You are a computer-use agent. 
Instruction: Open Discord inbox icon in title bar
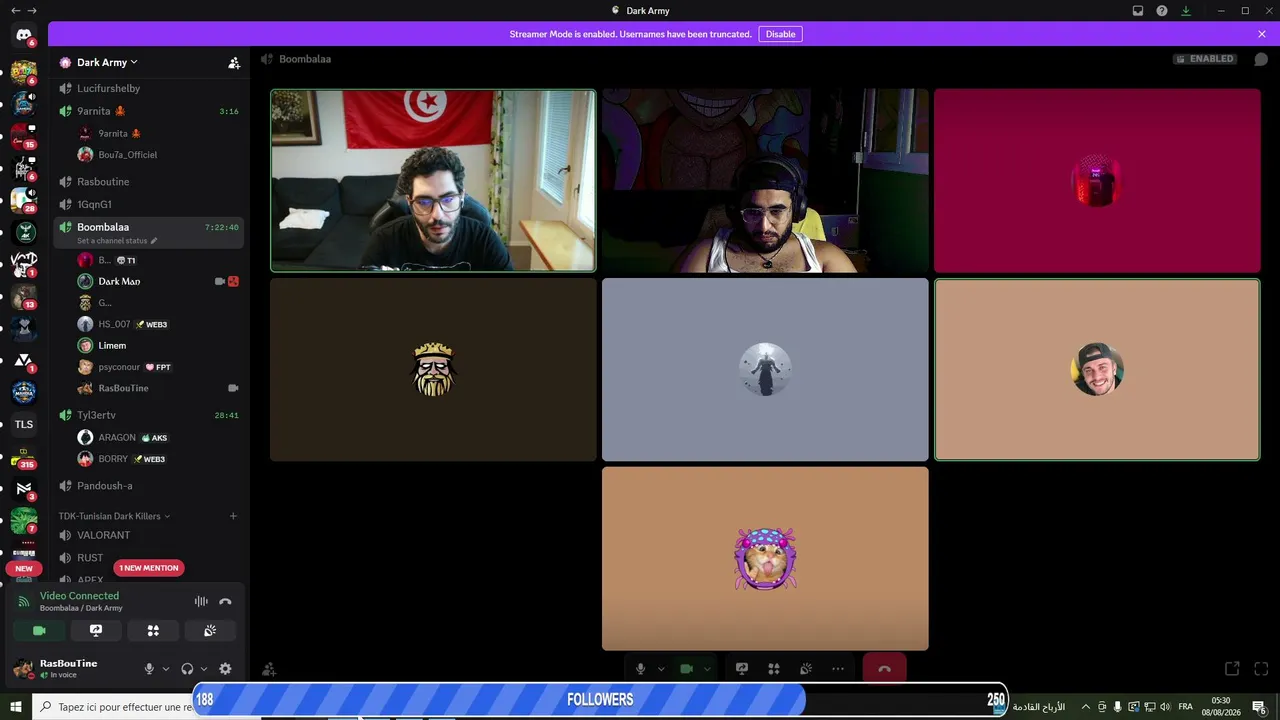coord(1138,11)
